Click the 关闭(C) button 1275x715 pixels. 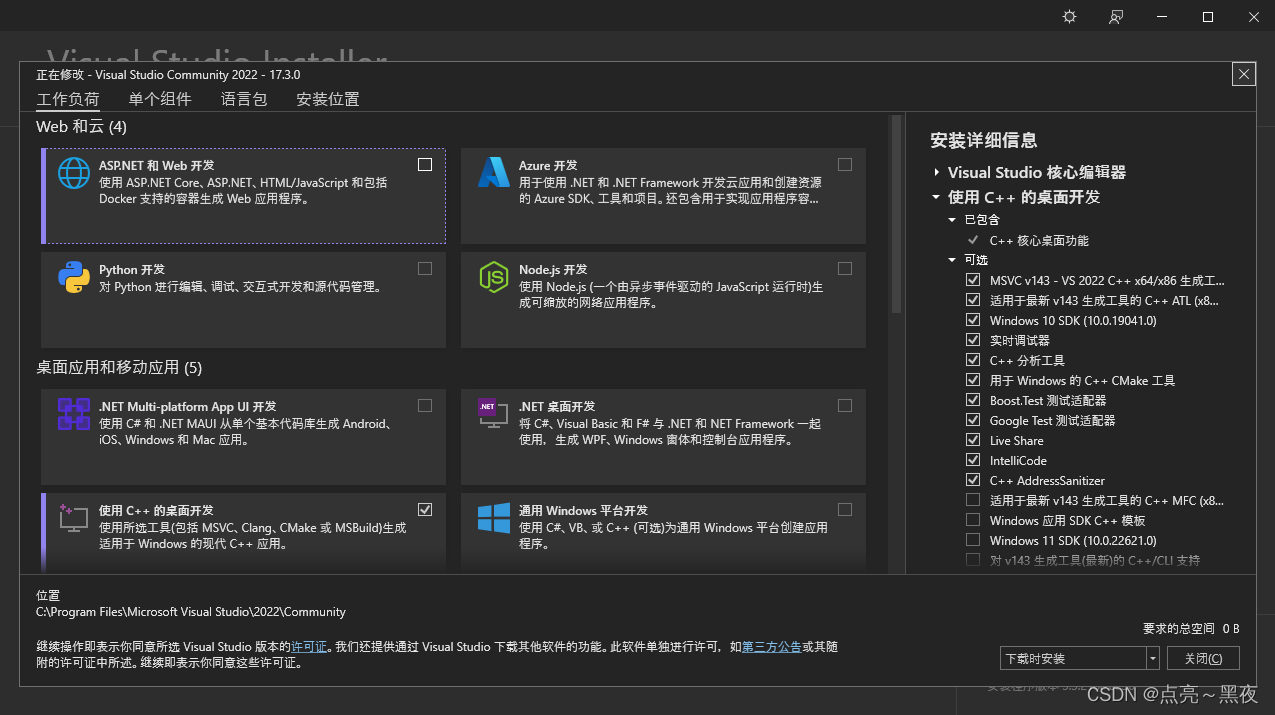tap(1203, 658)
